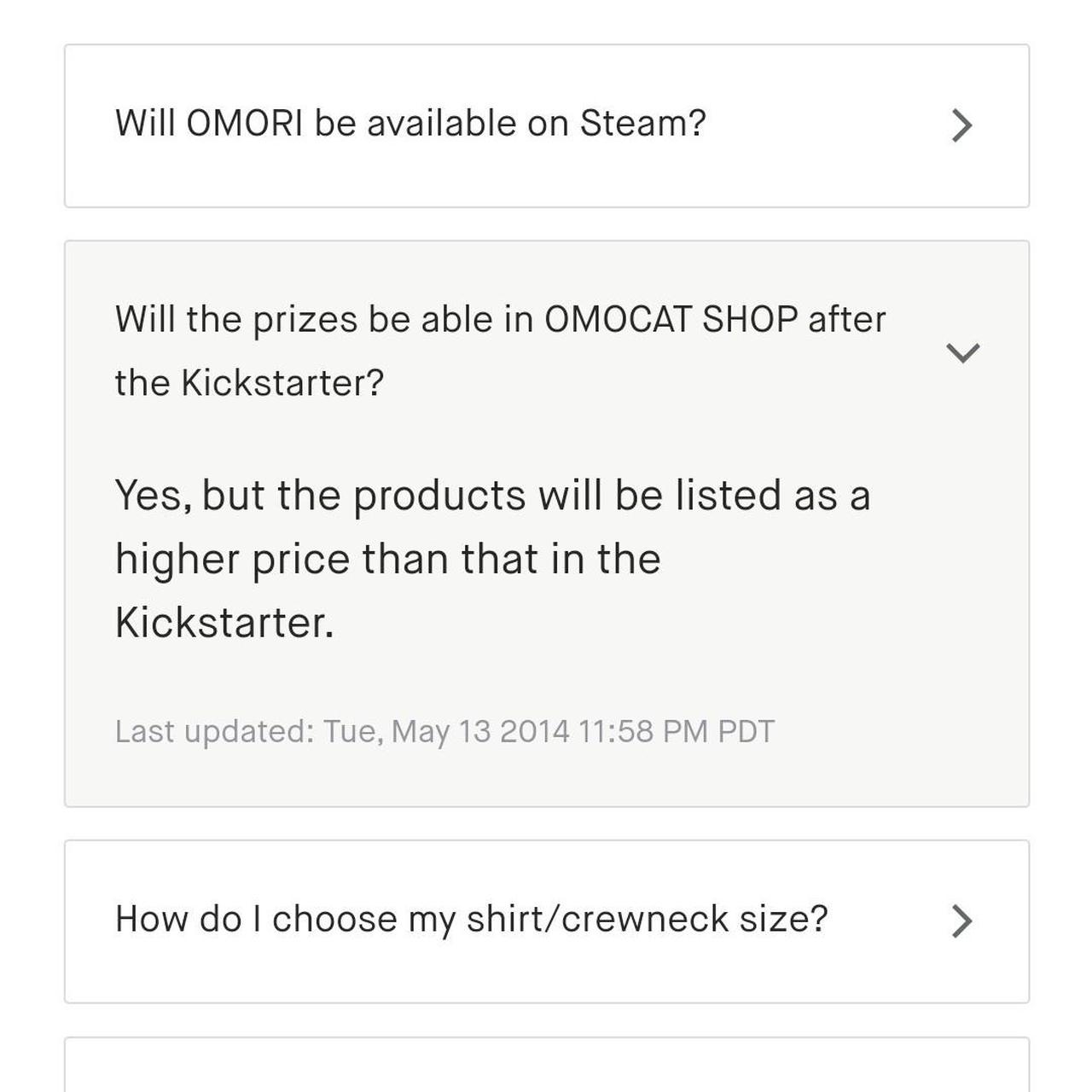Click the "Last updated" timestamp line
1092x1092 pixels.
[x=444, y=730]
